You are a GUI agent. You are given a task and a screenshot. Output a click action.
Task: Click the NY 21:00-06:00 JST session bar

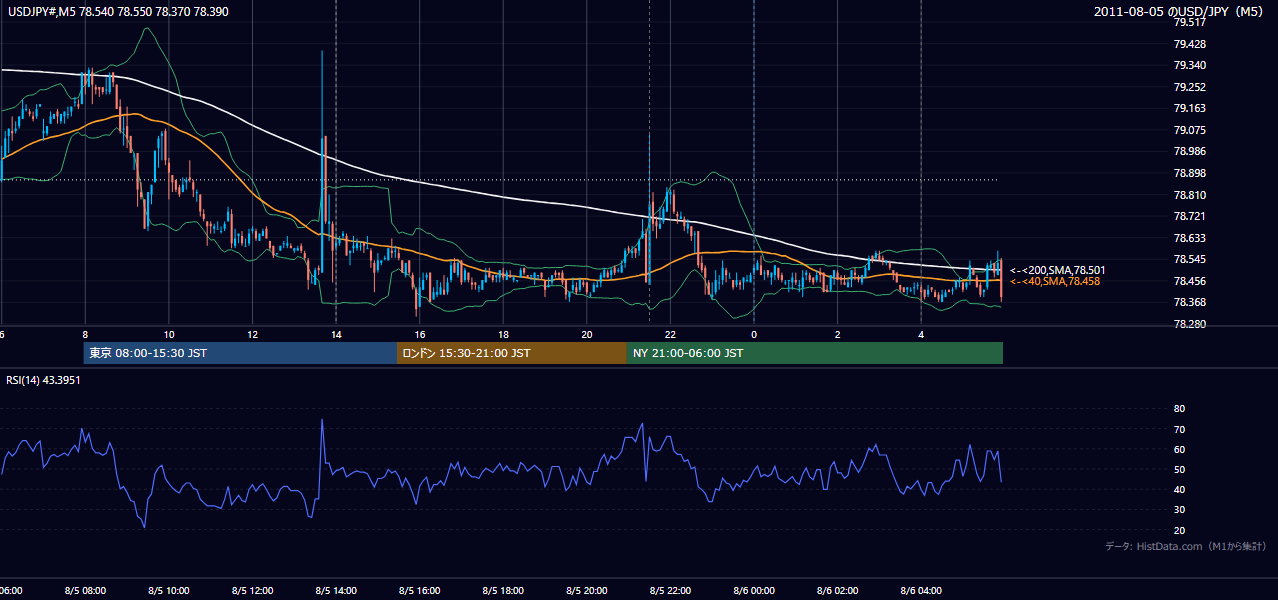coord(815,353)
